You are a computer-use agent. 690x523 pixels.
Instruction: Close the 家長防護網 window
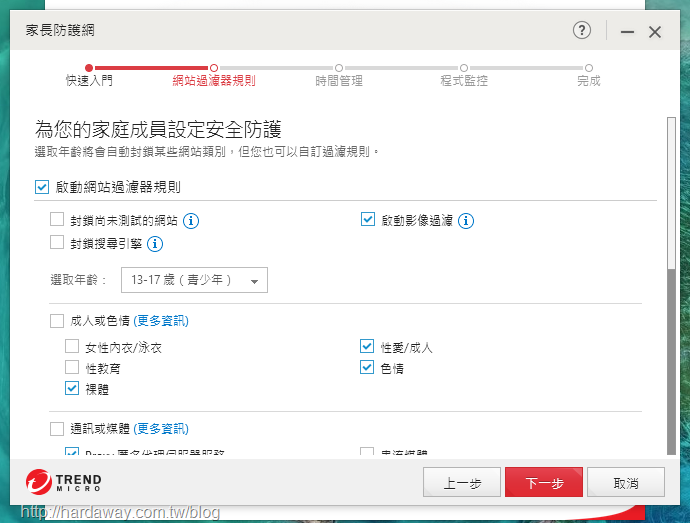click(655, 32)
